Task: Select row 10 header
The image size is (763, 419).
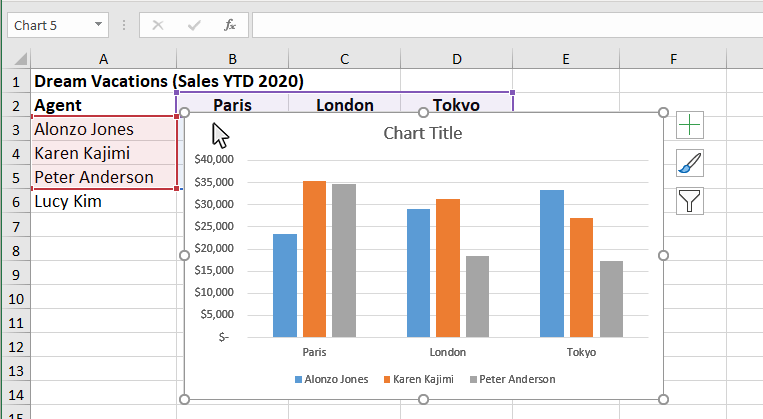Action: 16,298
